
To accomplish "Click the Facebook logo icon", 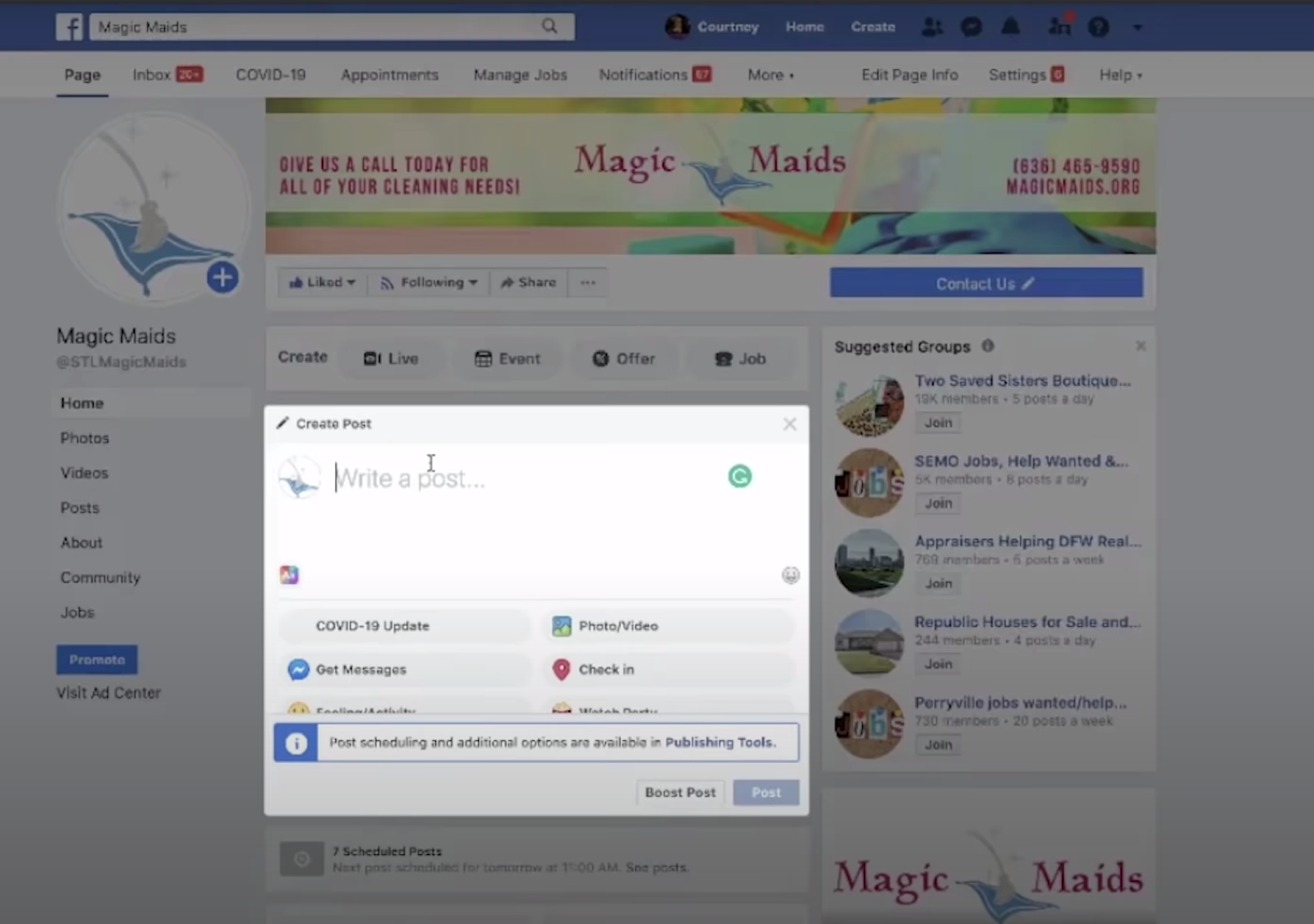I will 69,27.
